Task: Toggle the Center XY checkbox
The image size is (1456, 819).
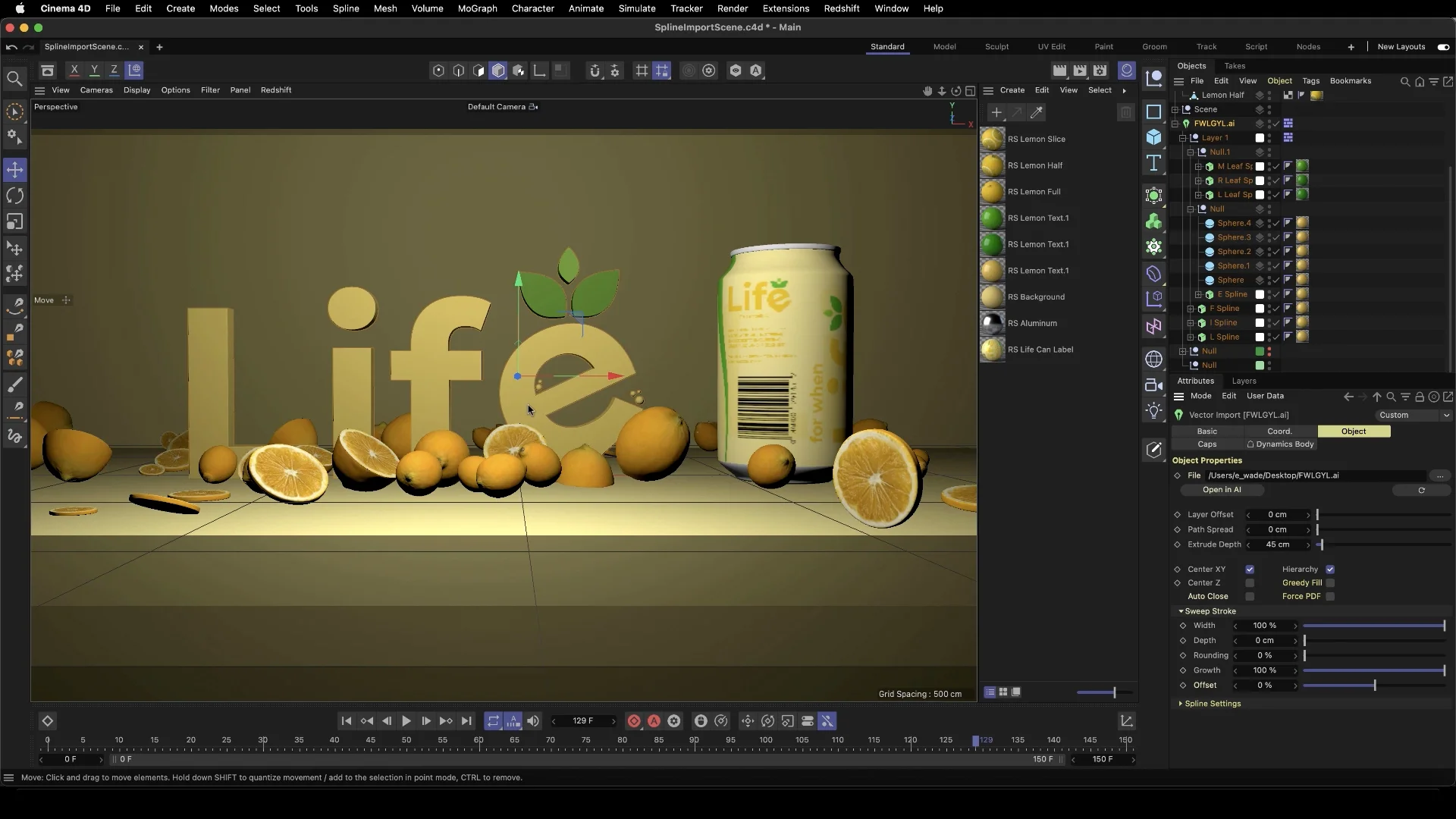Action: (1250, 570)
